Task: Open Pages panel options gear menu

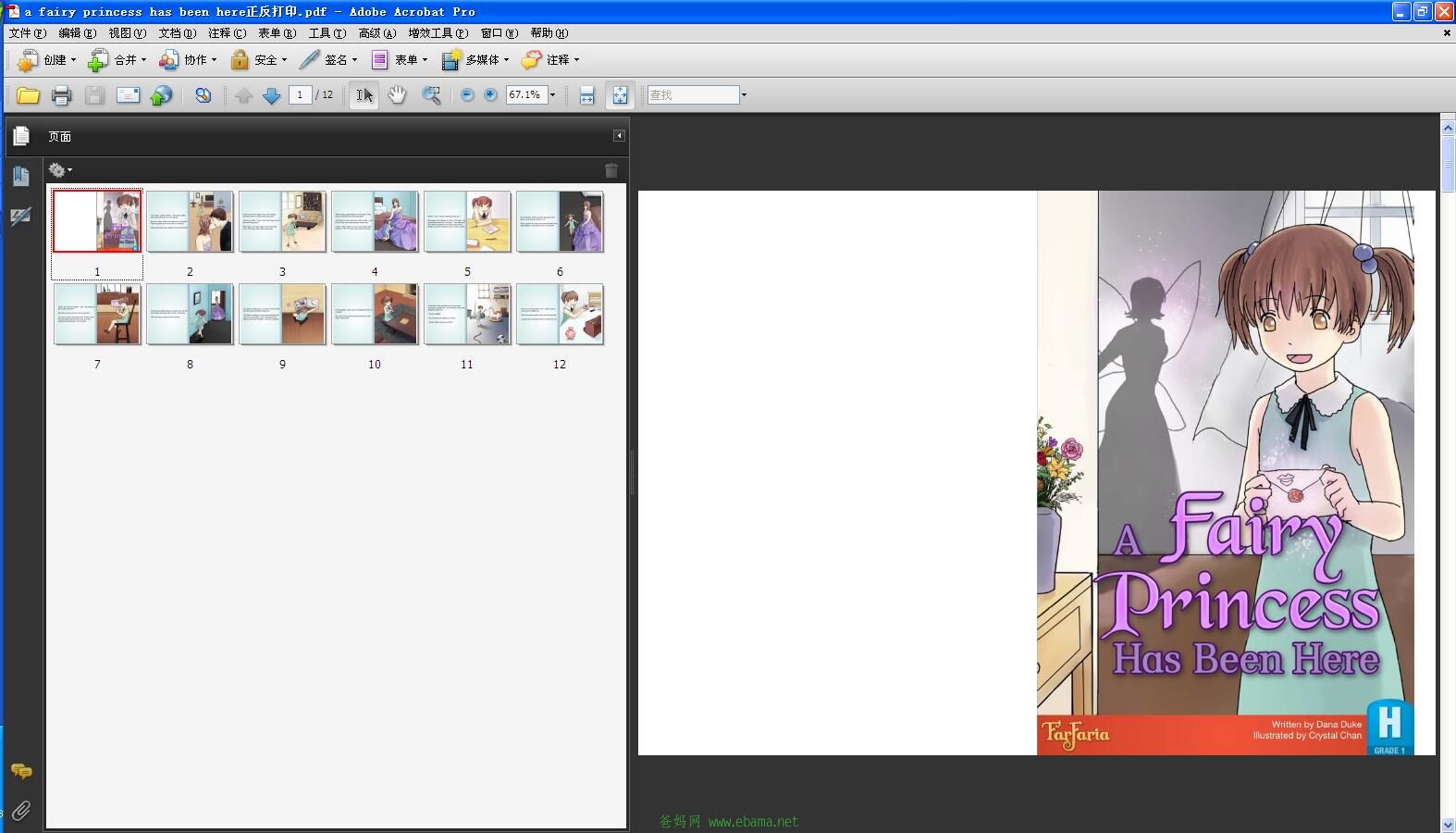Action: click(60, 170)
